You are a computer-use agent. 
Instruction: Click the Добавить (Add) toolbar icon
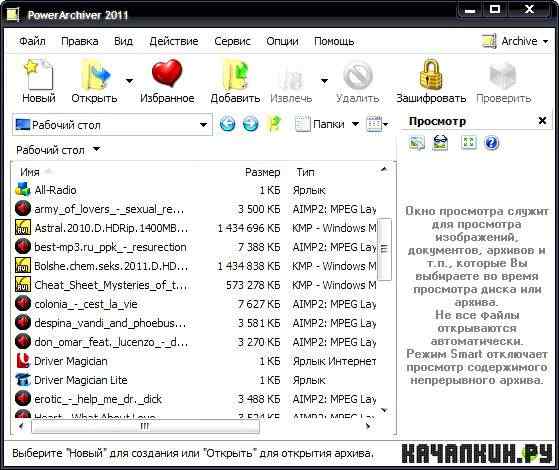pos(235,75)
